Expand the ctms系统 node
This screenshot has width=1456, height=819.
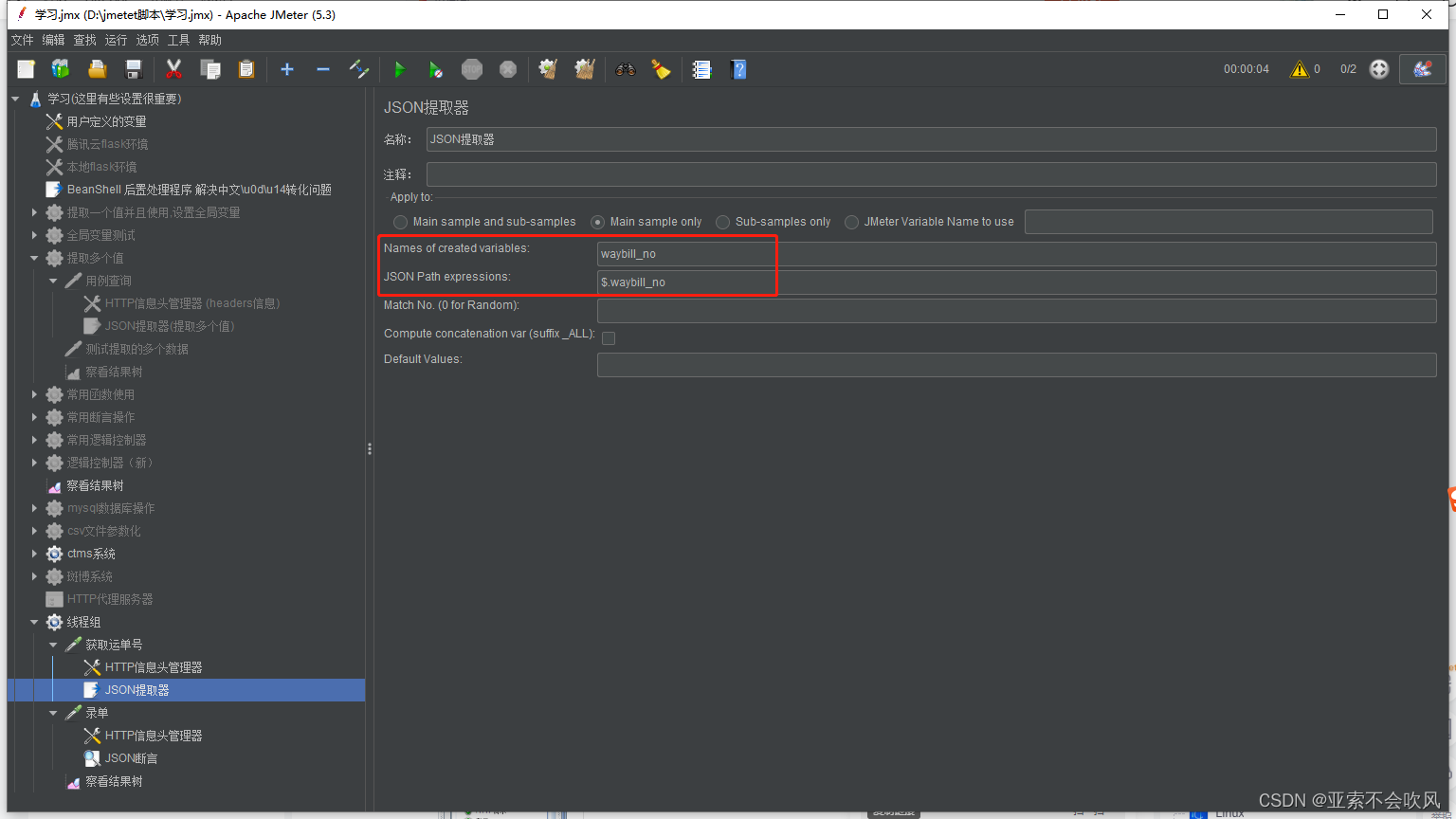coord(34,554)
